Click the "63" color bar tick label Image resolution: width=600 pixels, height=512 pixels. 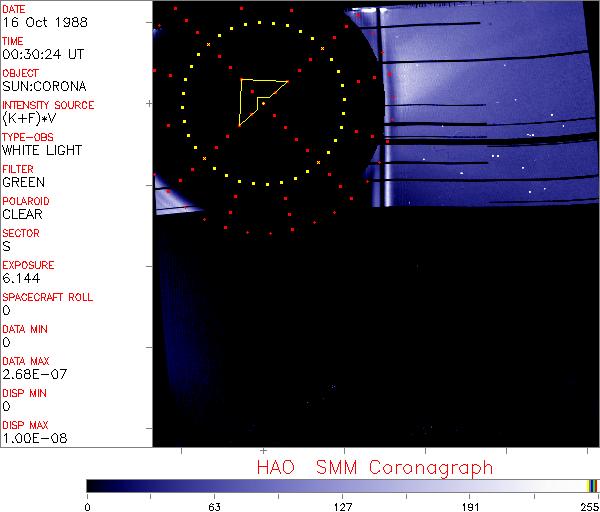pyautogui.click(x=214, y=505)
